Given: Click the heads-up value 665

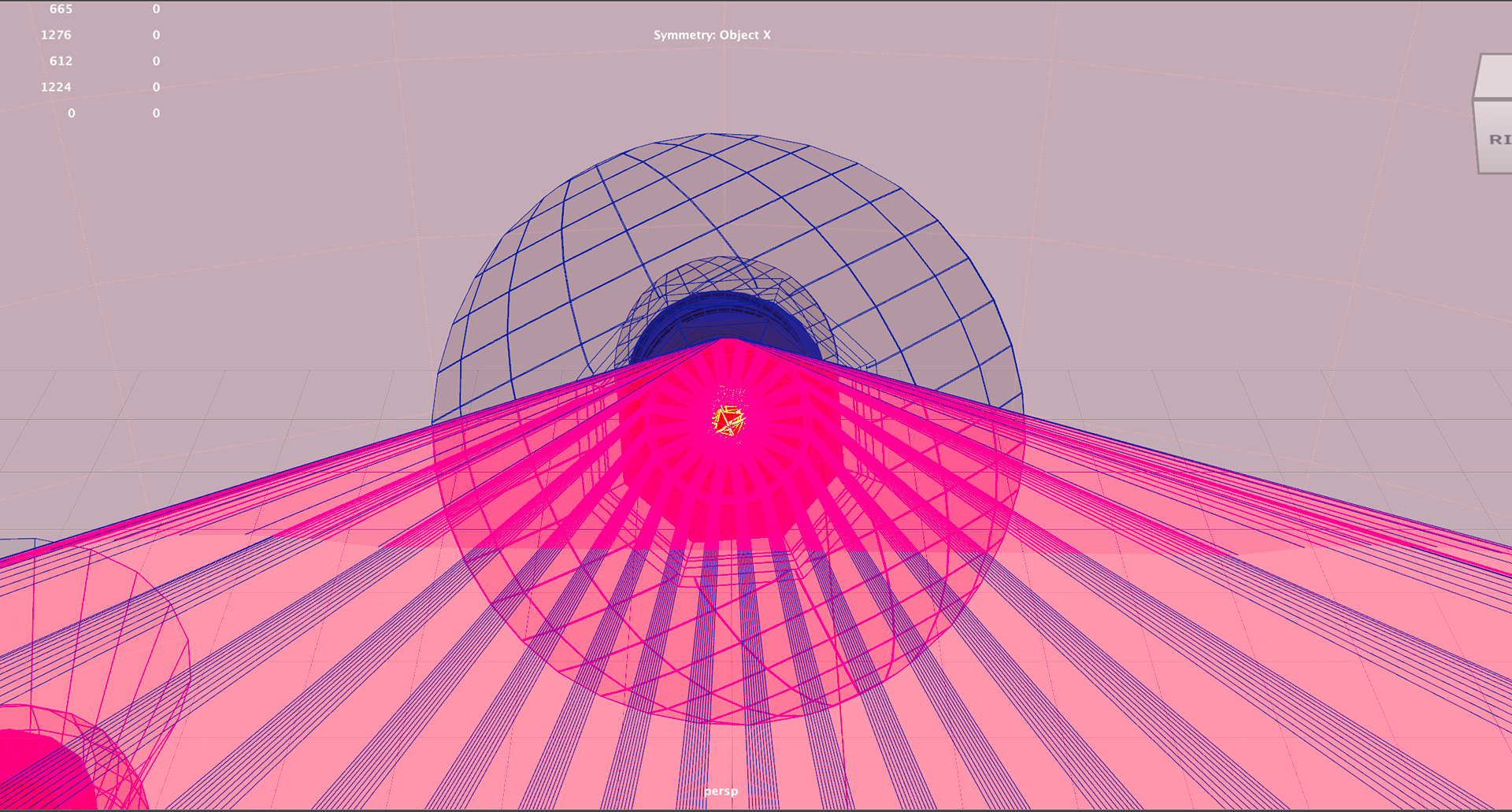Looking at the screenshot, I should point(61,9).
